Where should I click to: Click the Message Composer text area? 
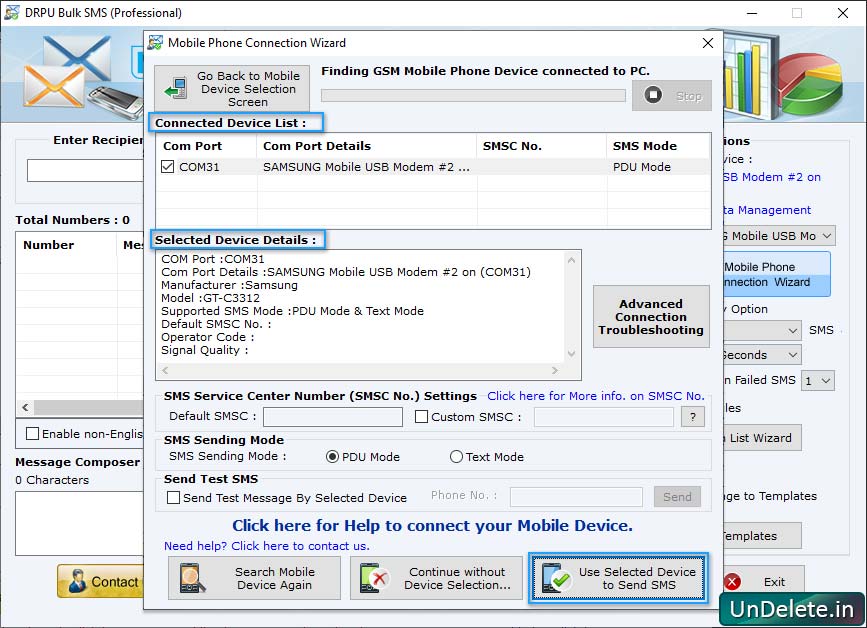[x=80, y=523]
